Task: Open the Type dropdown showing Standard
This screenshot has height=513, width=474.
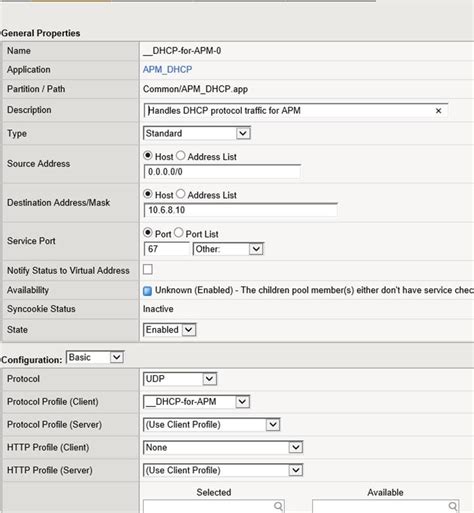Action: coord(197,133)
